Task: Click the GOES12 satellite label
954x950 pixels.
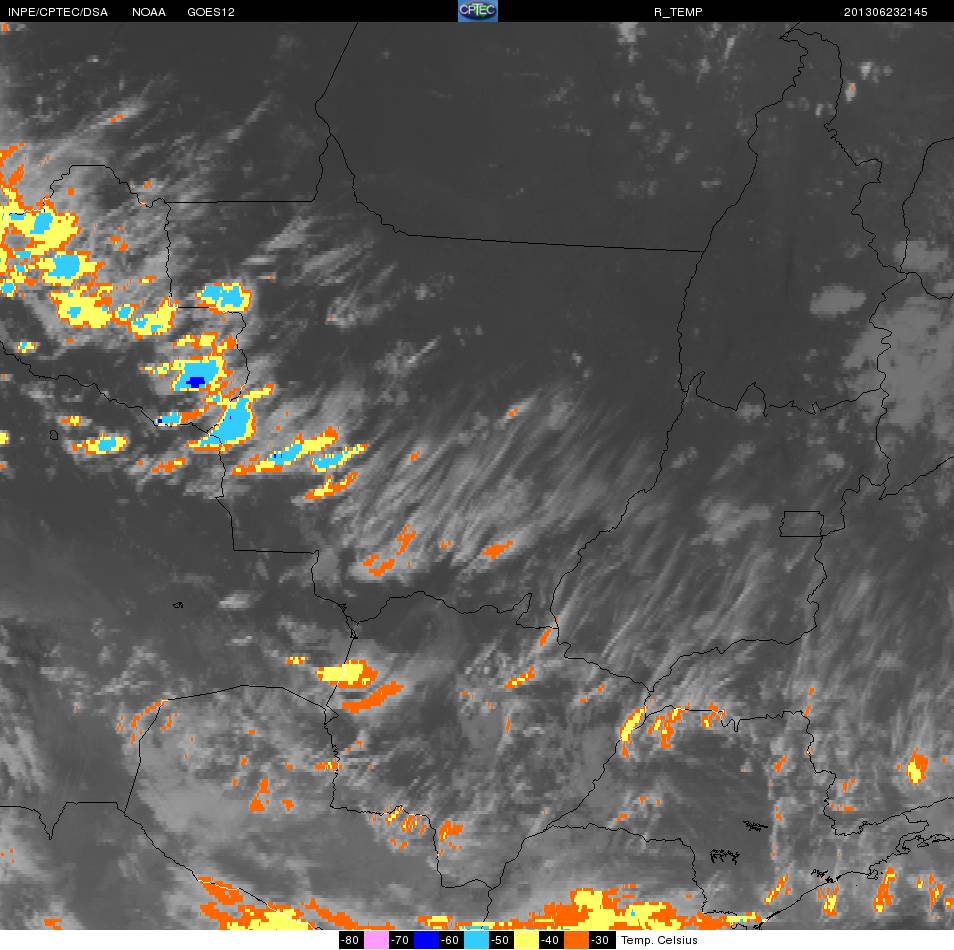Action: tap(211, 12)
